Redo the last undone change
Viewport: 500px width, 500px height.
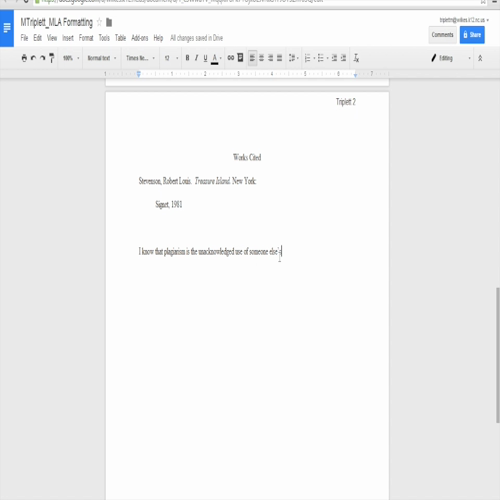pyautogui.click(x=42, y=58)
